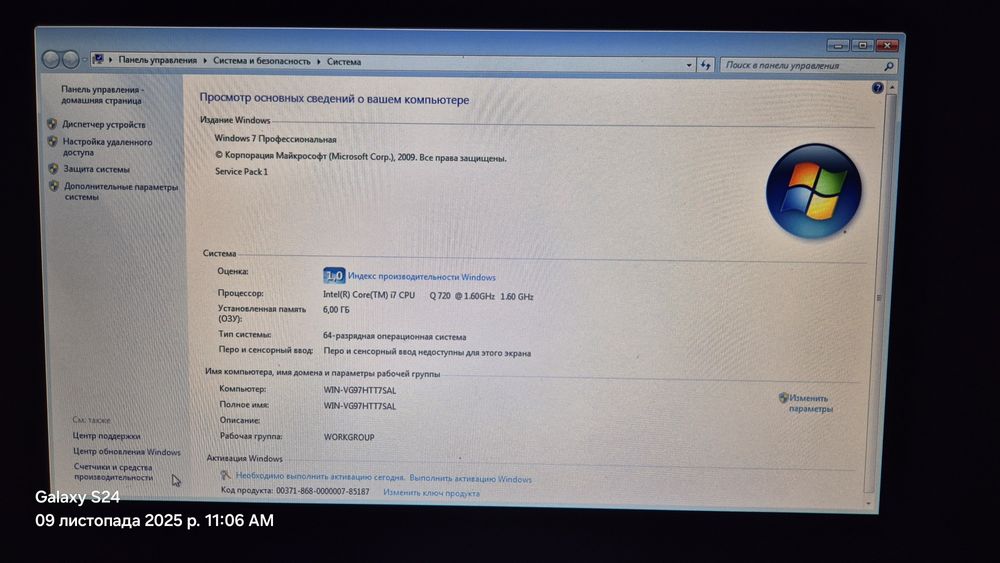1000x563 pixels.
Task: Open 'Центр поддержки' link
Action: tap(107, 435)
